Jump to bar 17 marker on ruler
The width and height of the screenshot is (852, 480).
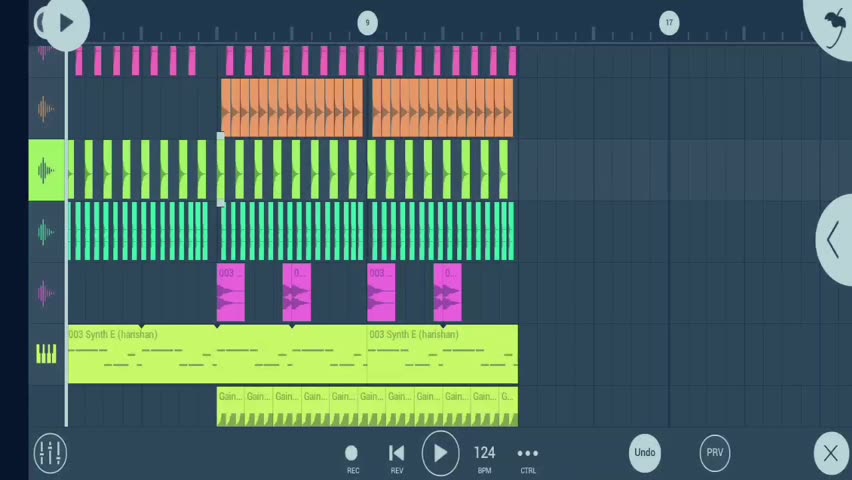669,23
